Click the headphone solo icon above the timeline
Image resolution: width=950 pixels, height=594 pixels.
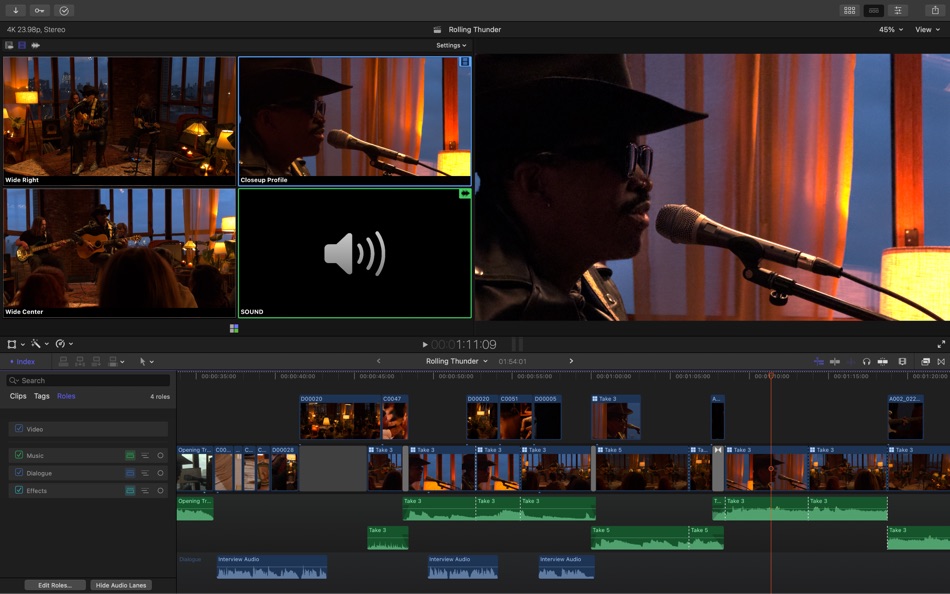867,361
